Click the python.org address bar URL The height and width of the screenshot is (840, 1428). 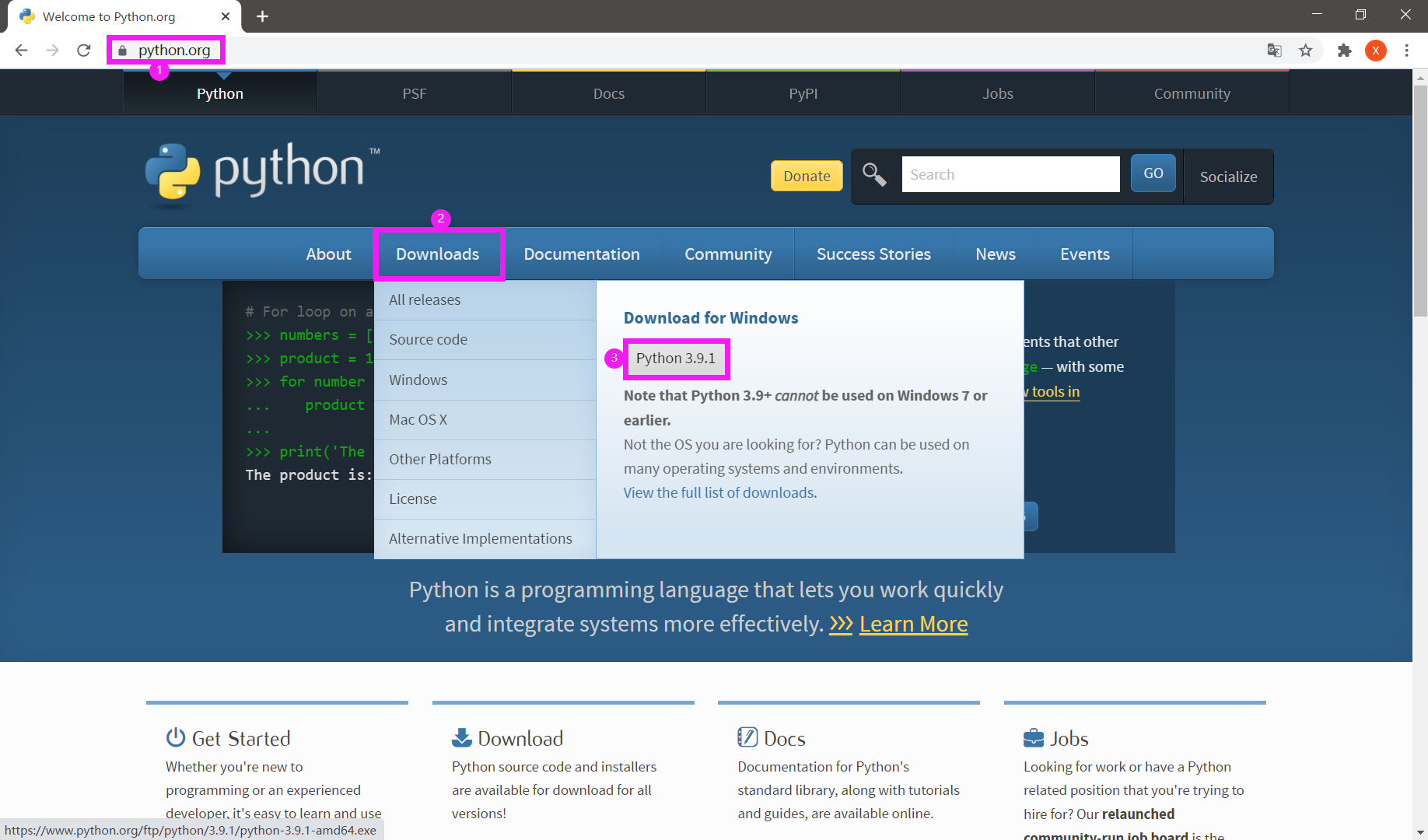[x=174, y=51]
